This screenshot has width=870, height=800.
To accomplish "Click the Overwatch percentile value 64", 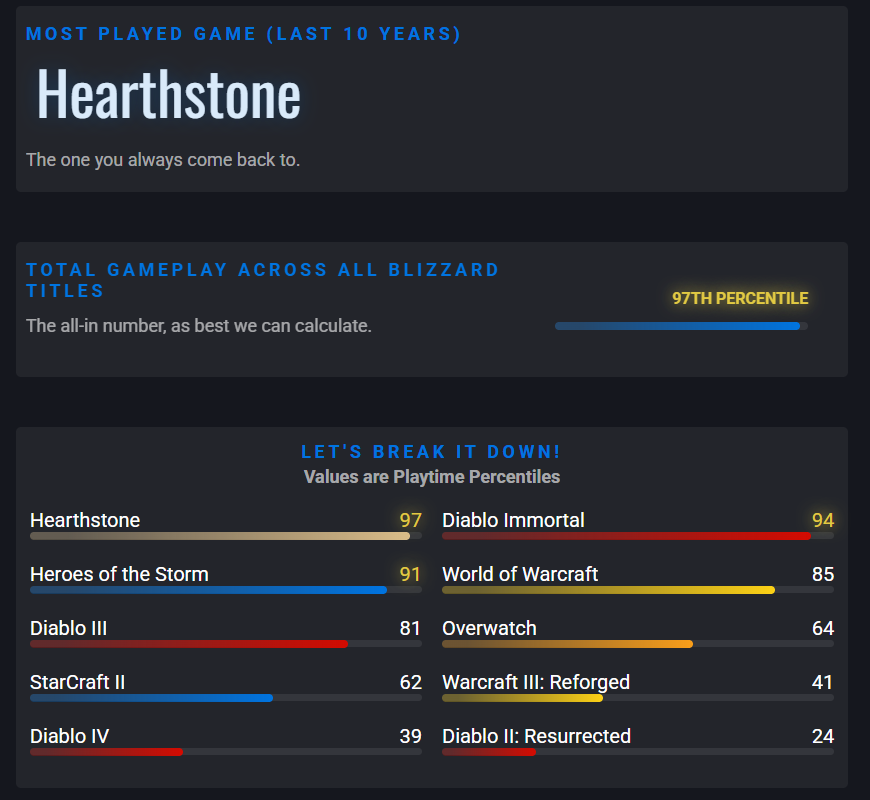I will point(823,628).
